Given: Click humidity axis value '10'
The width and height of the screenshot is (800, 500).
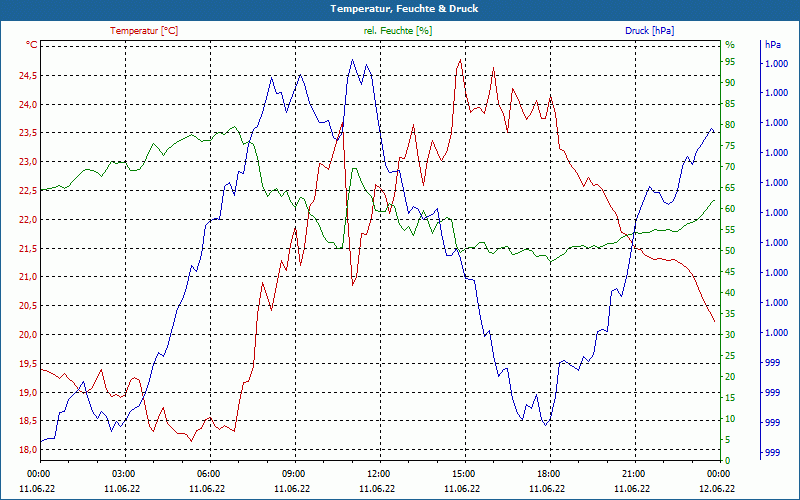Looking at the screenshot, I should [730, 418].
